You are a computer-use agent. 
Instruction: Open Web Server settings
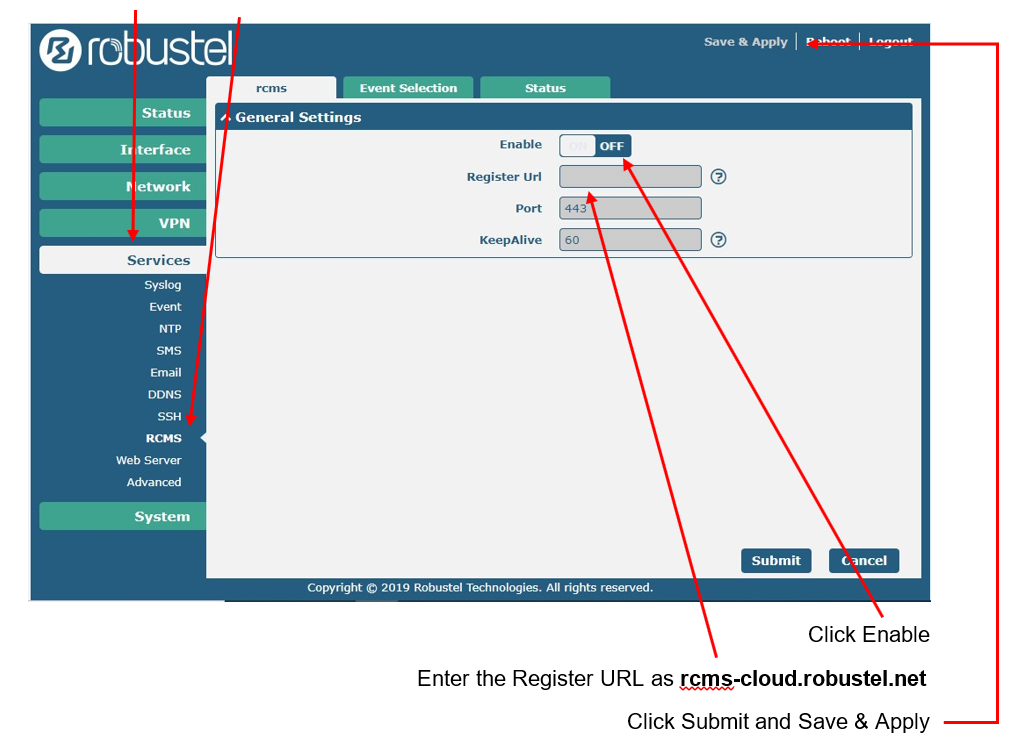(148, 460)
